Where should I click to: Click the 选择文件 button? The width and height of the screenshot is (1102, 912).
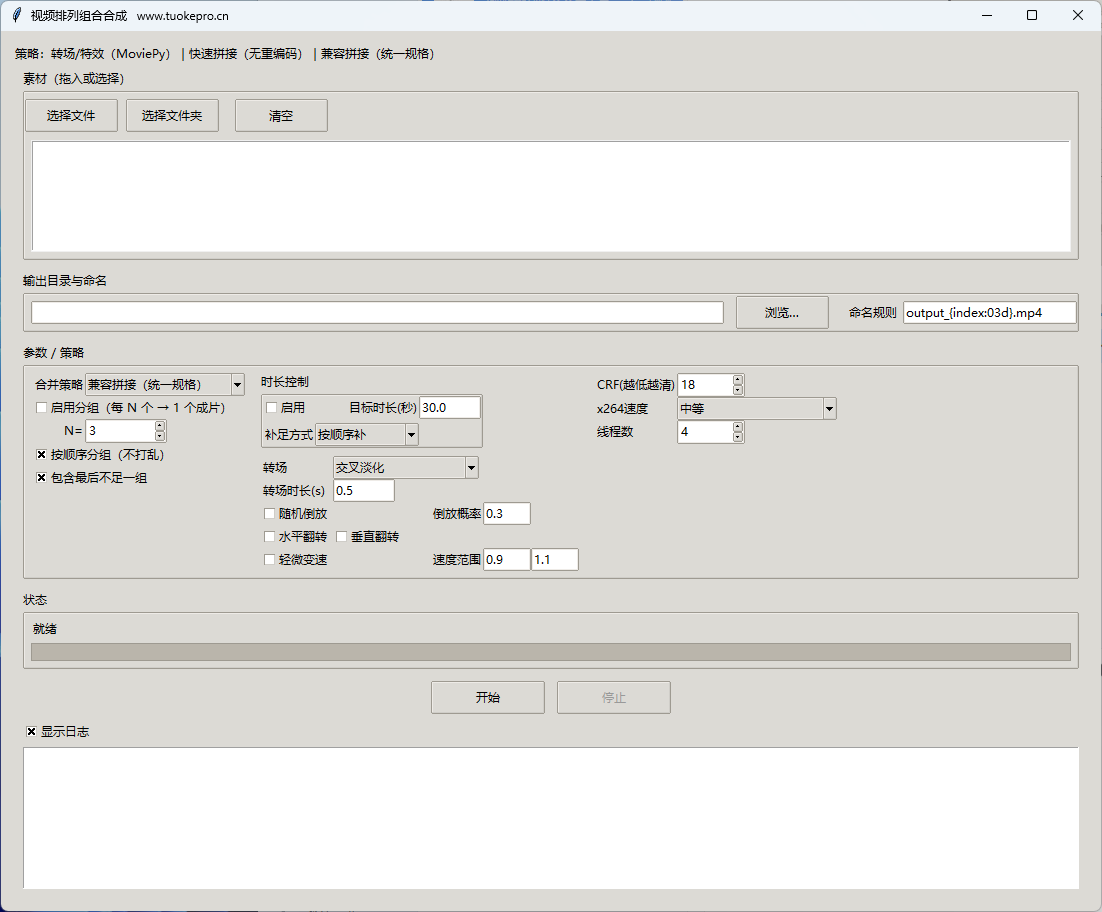71,116
